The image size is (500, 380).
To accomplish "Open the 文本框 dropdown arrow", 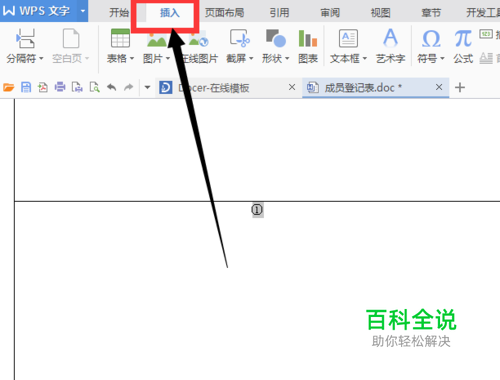I will [365, 59].
